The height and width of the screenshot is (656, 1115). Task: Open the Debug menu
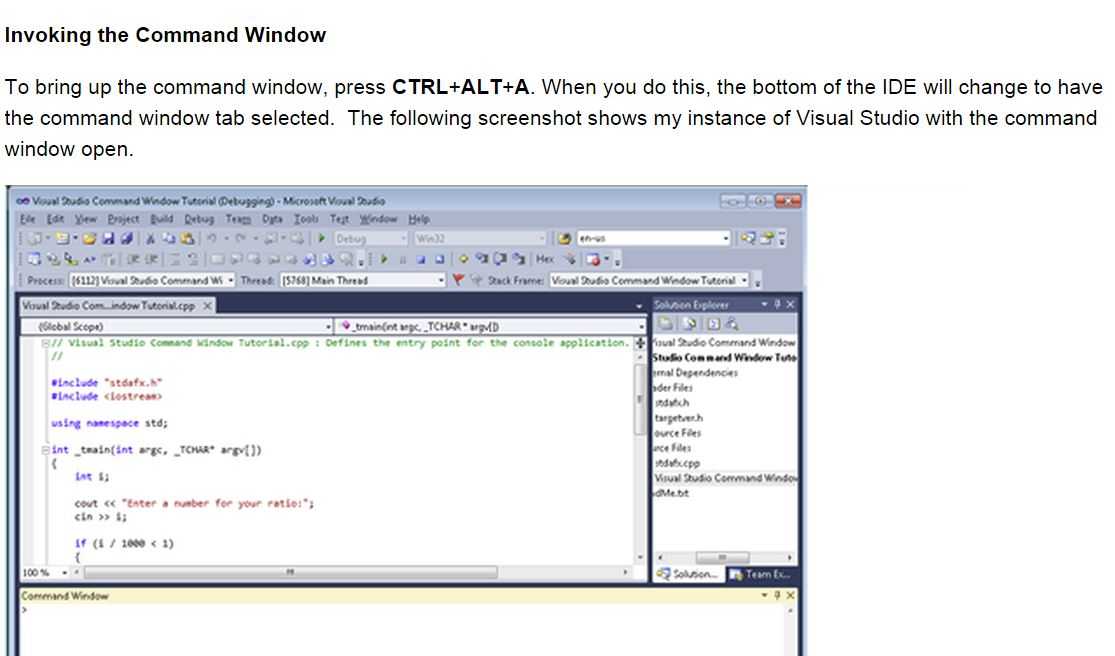[199, 219]
